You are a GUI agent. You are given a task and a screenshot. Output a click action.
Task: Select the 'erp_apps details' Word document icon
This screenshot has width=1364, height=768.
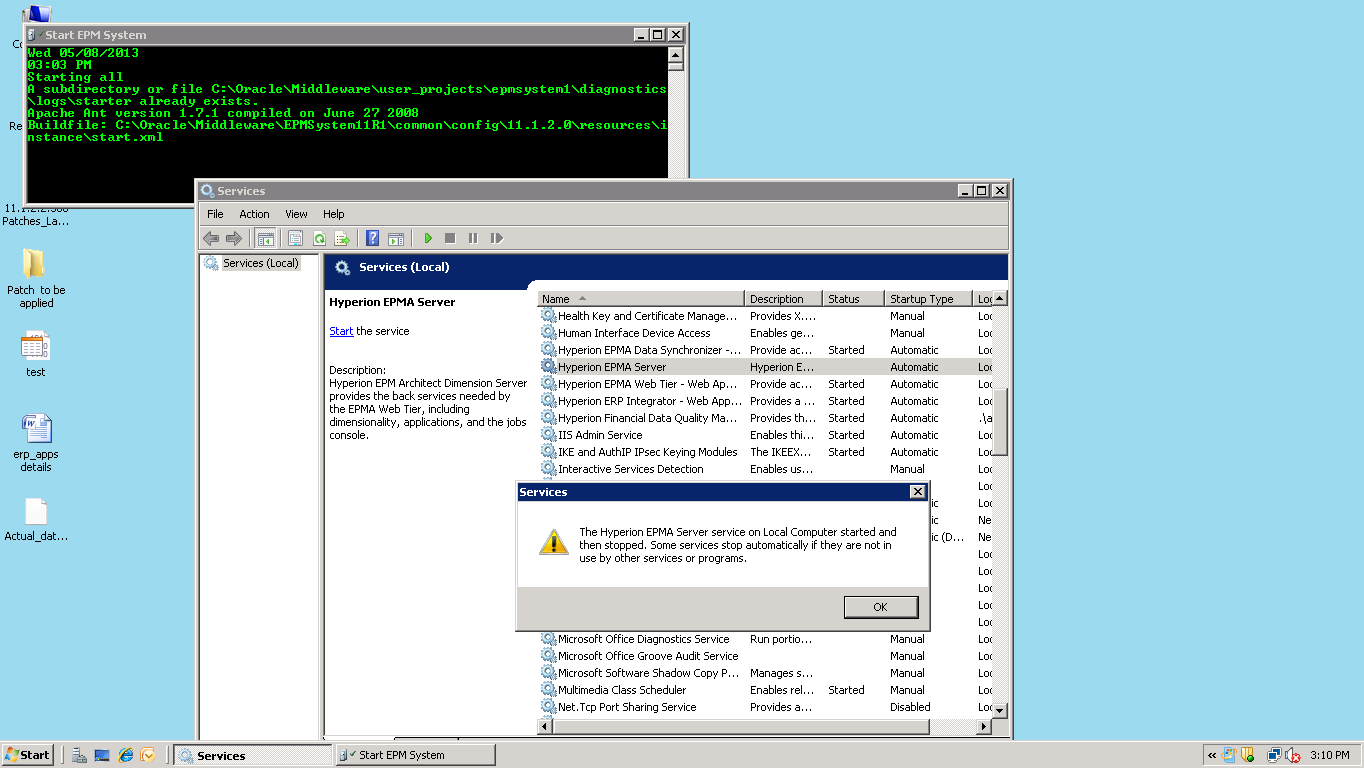pyautogui.click(x=36, y=442)
